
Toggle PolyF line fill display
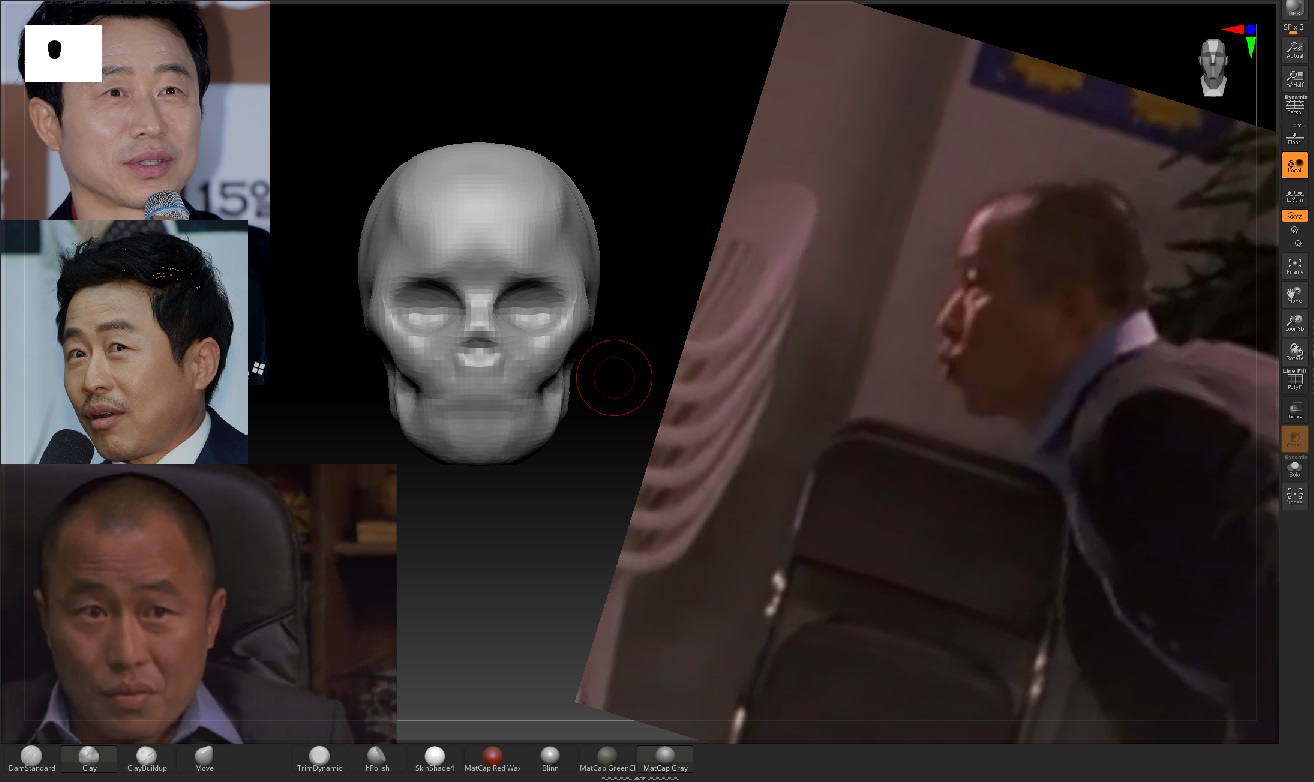coord(1295,381)
